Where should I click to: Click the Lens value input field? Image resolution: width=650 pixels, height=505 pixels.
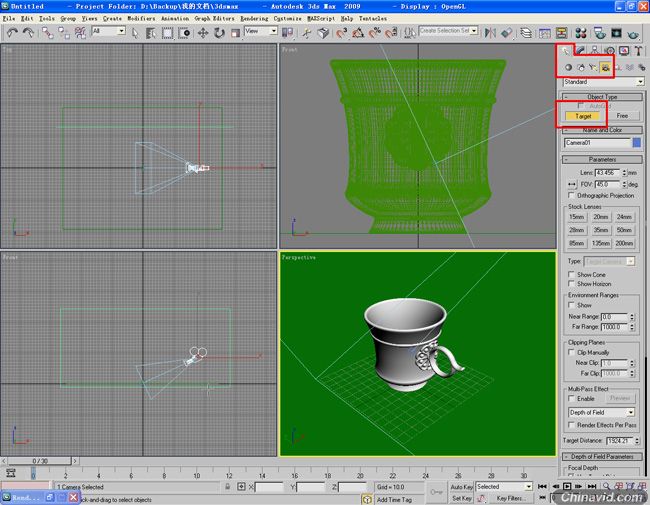click(607, 172)
